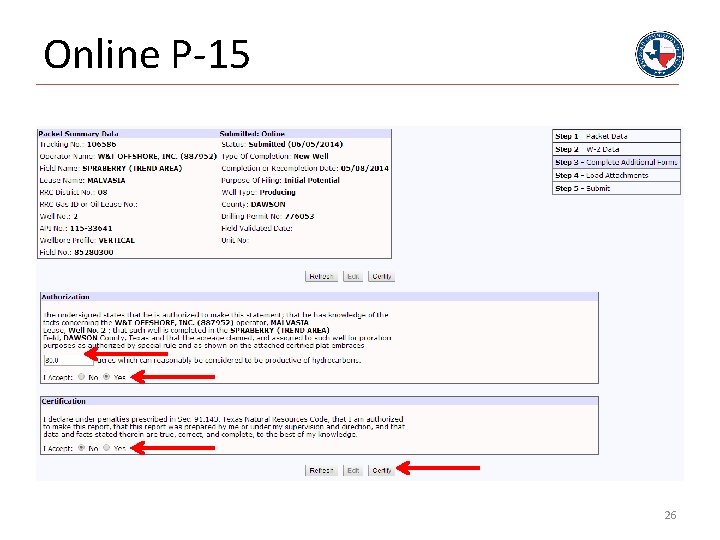The height and width of the screenshot is (540, 720).
Task: Click the Online P-15 slide title
Action: [x=146, y=54]
